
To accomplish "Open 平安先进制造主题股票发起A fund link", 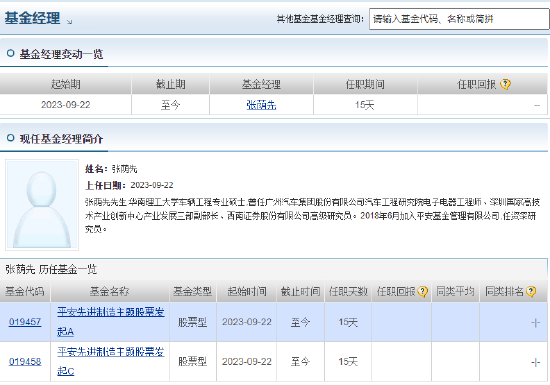I will pos(110,322).
